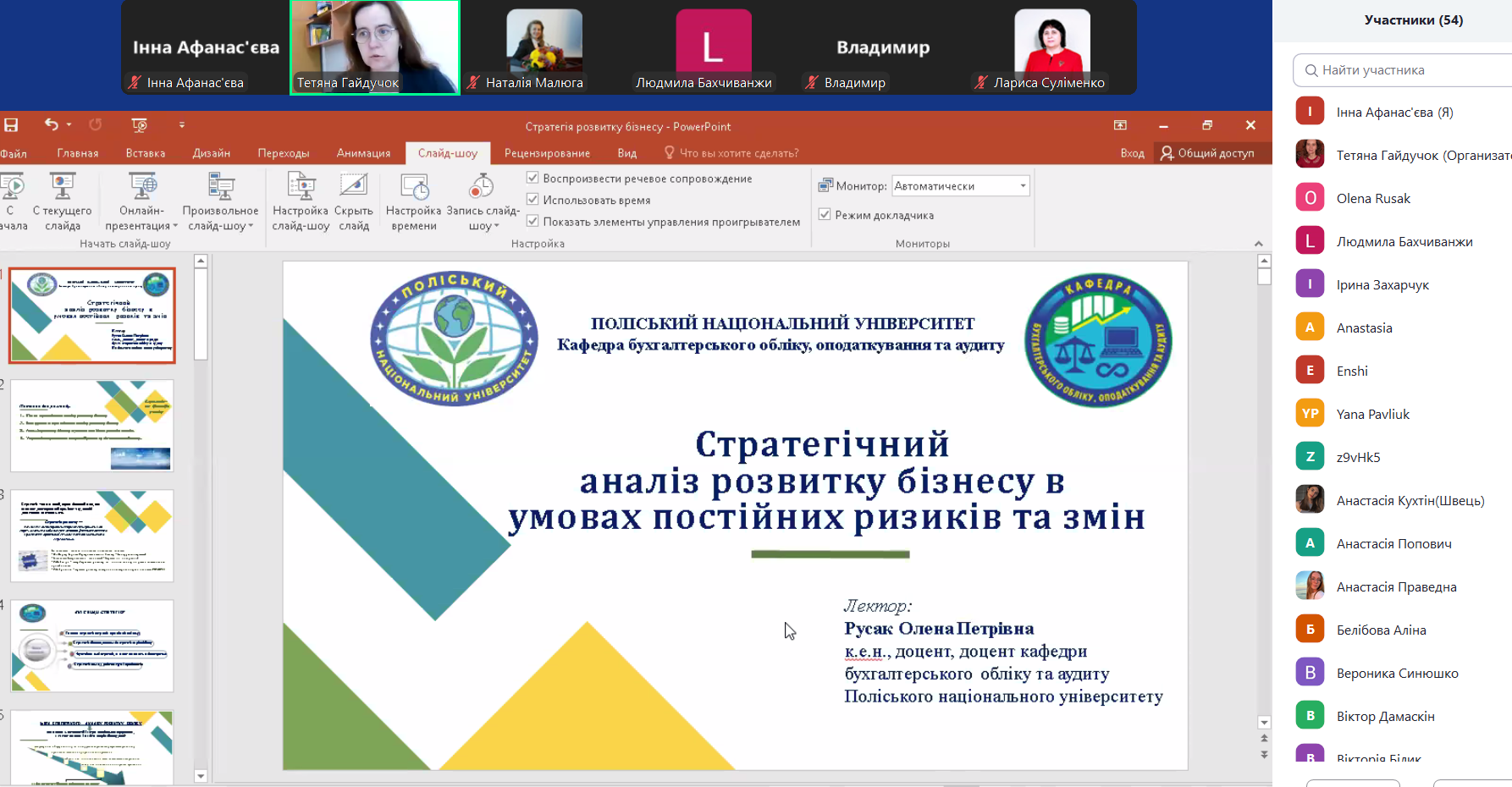This screenshot has width=1512, height=787.
Task: Switch to the Дизайн ribbon tab
Action: pyautogui.click(x=211, y=153)
